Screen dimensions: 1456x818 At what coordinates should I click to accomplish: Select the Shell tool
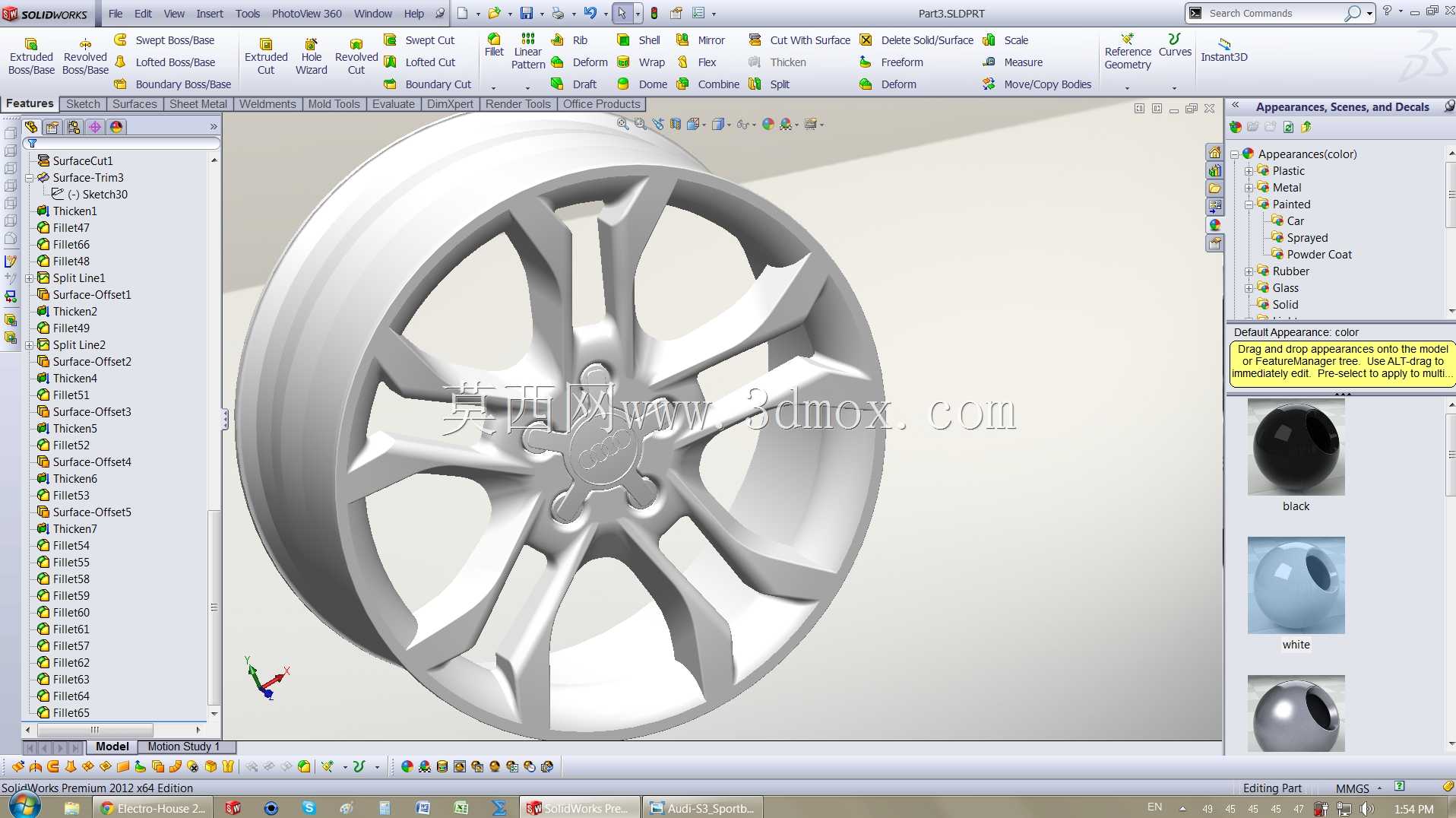pos(638,40)
